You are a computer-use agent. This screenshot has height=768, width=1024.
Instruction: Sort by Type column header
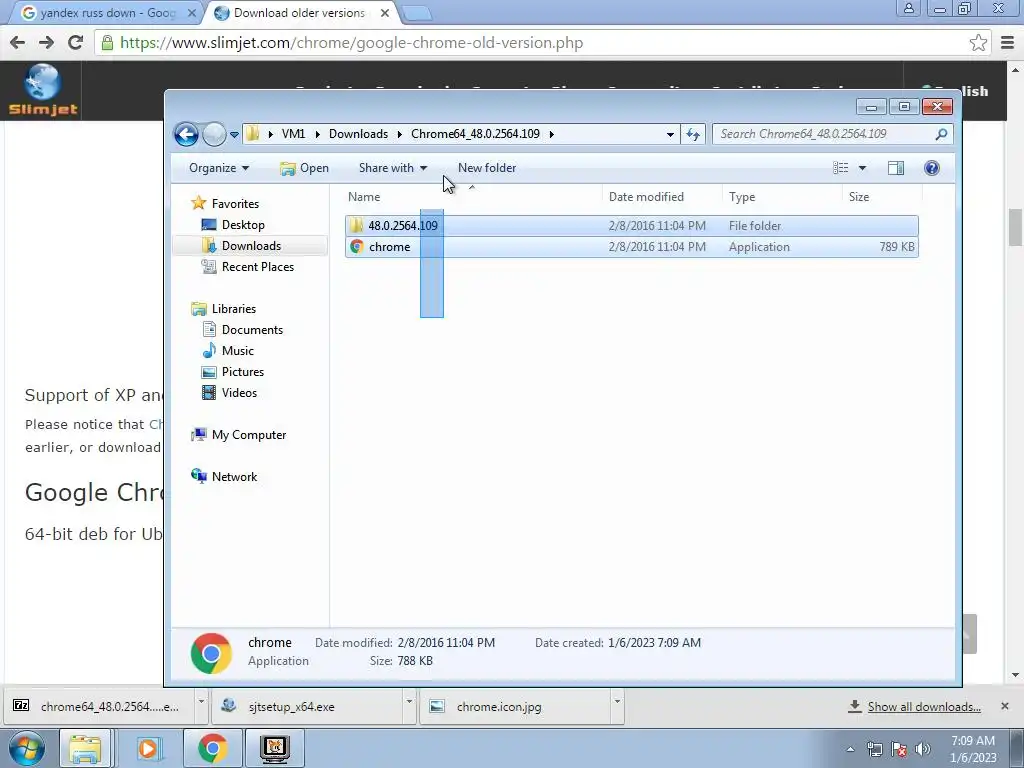tap(742, 197)
